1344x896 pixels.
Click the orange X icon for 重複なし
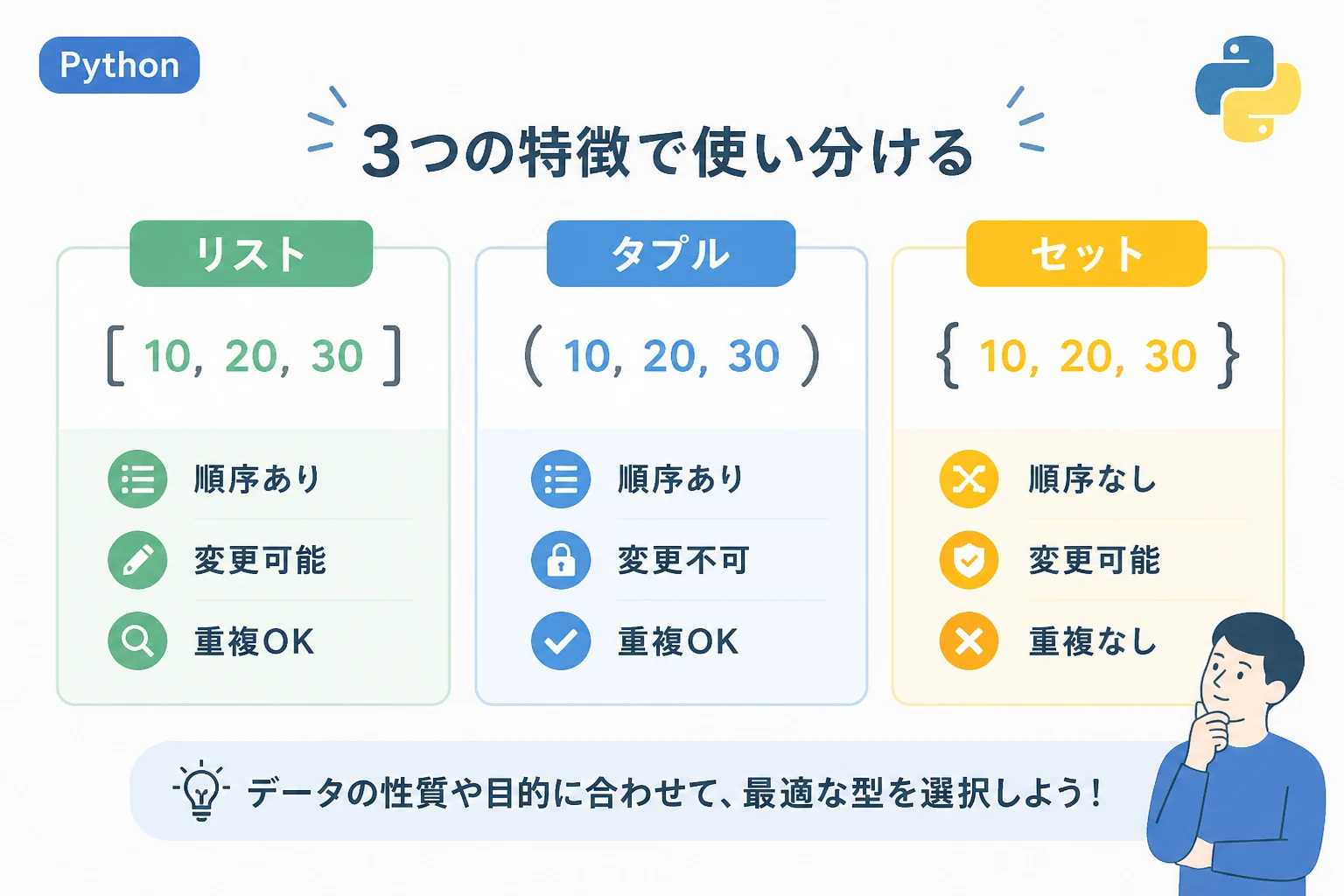(x=969, y=641)
